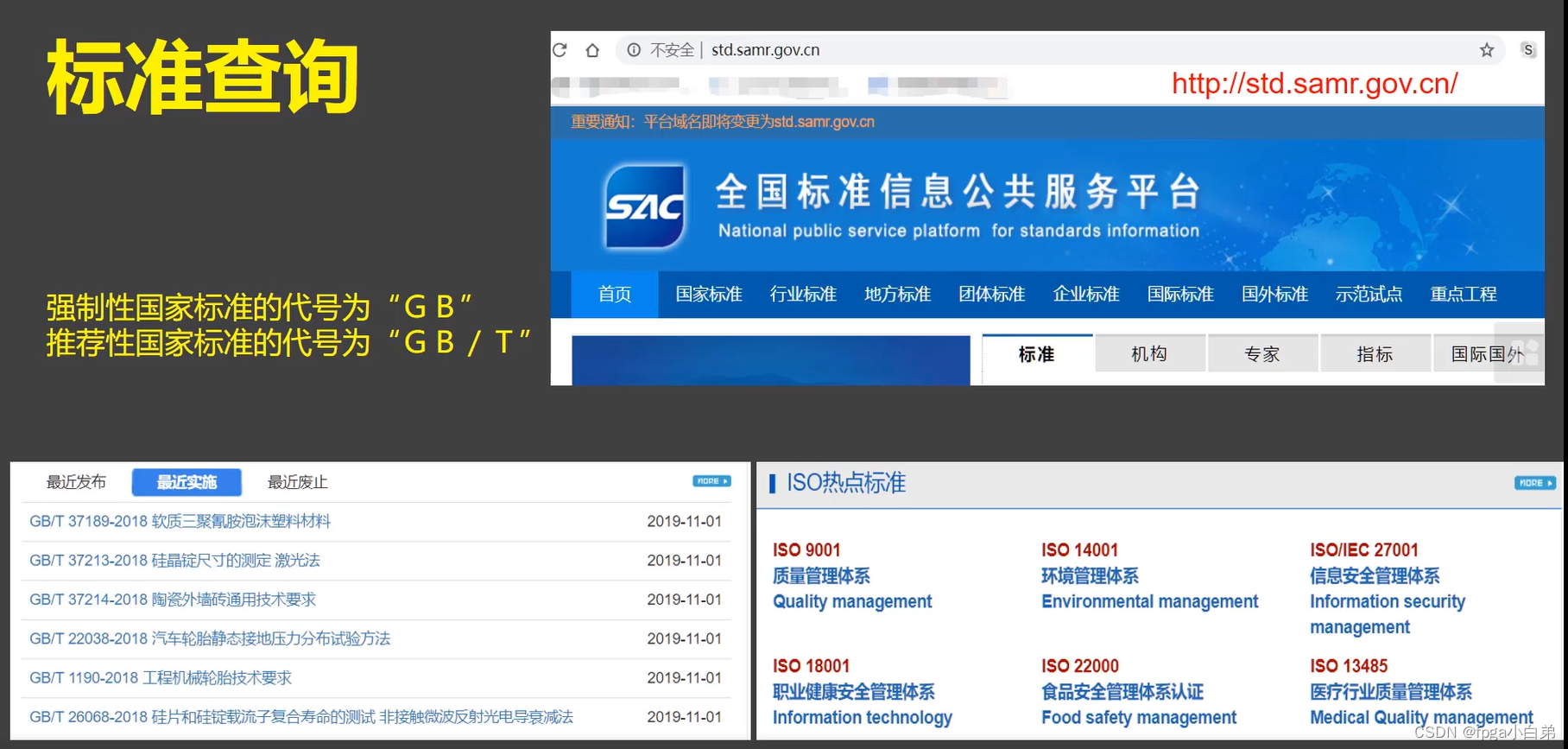1568x749 pixels.
Task: Click the 重要通知 domain change notice
Action: coord(723,122)
